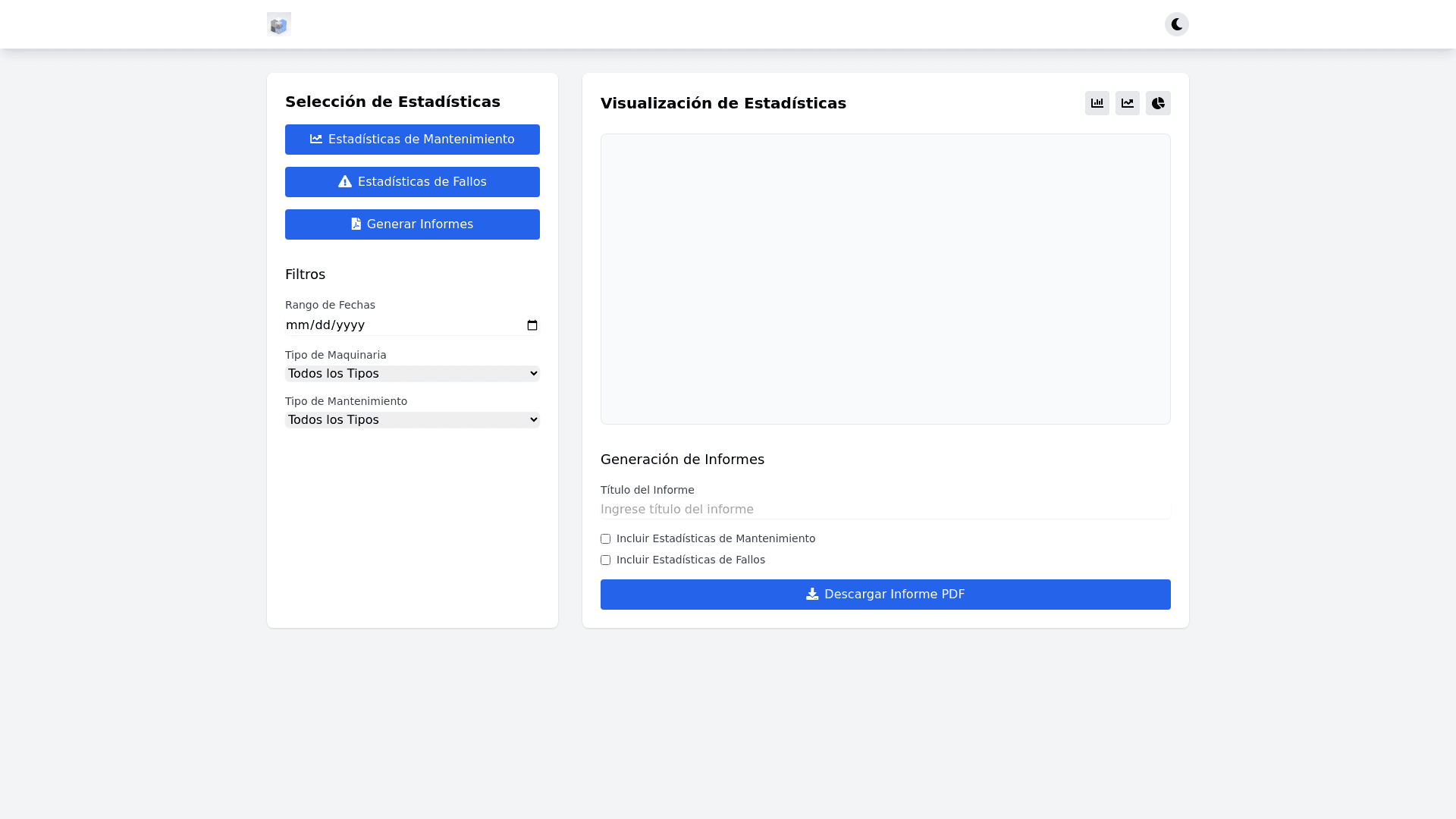The image size is (1456, 819).
Task: Click chart icon on Estadísticas de Mantenimiento
Action: coord(316,140)
